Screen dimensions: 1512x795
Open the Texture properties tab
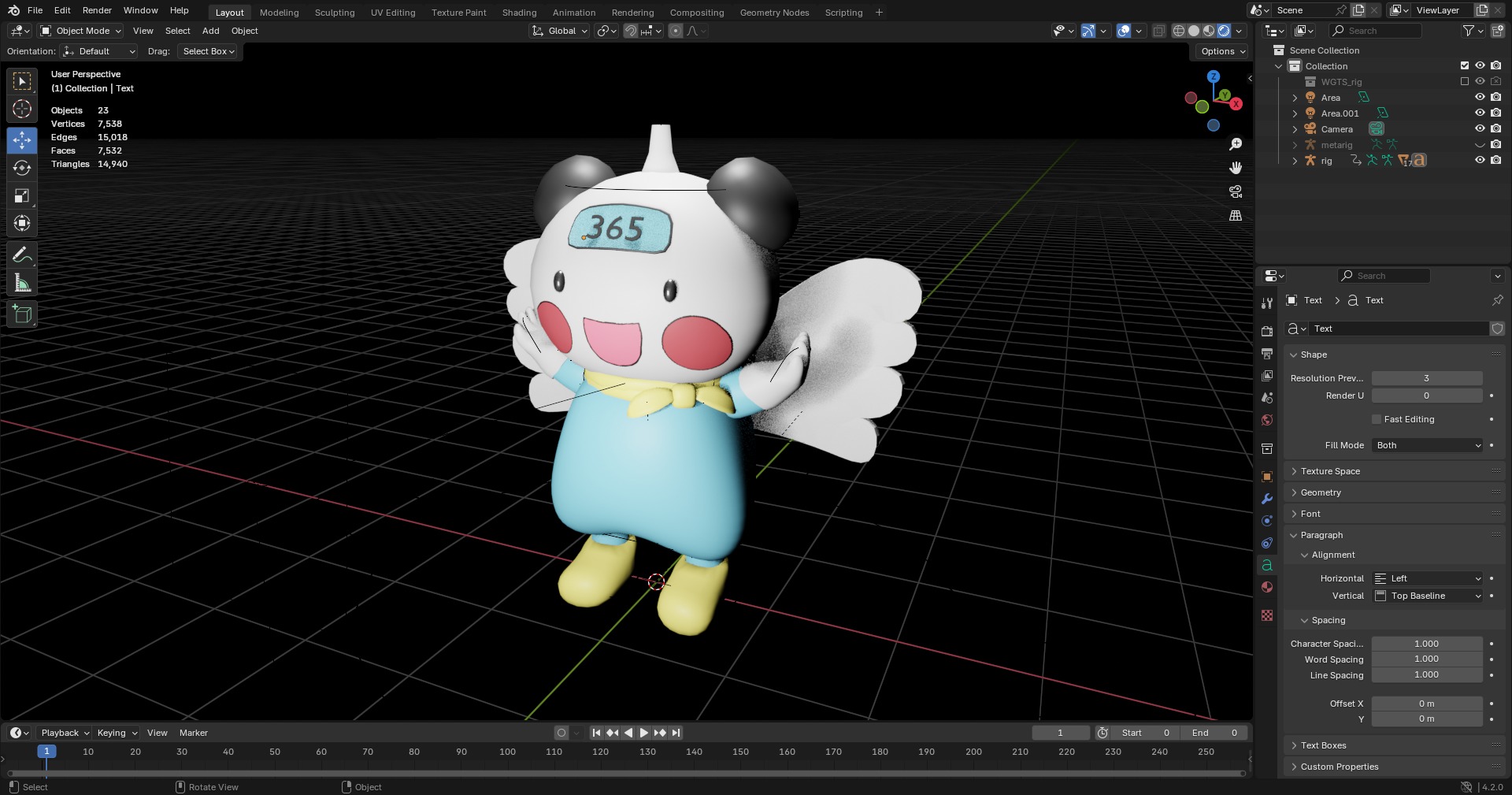tap(1267, 615)
